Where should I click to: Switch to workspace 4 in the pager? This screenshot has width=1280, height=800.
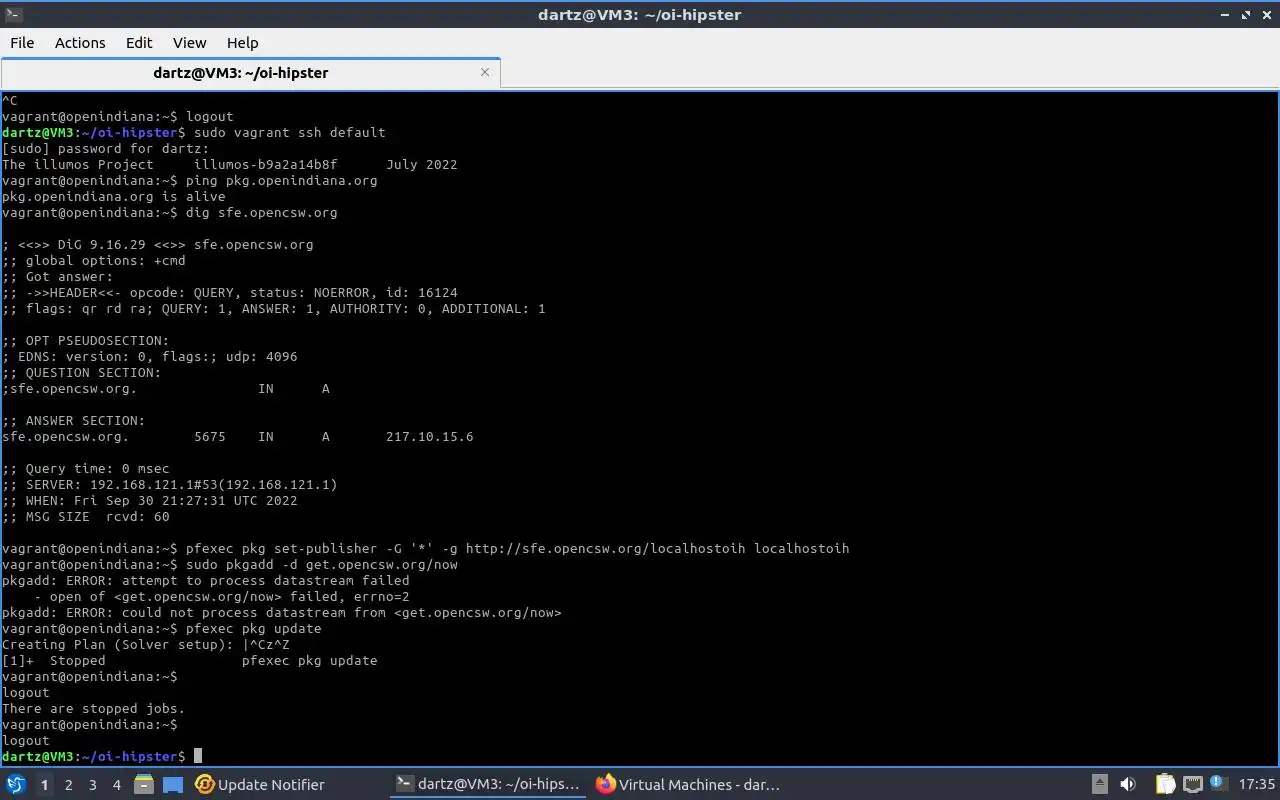[x=116, y=785]
